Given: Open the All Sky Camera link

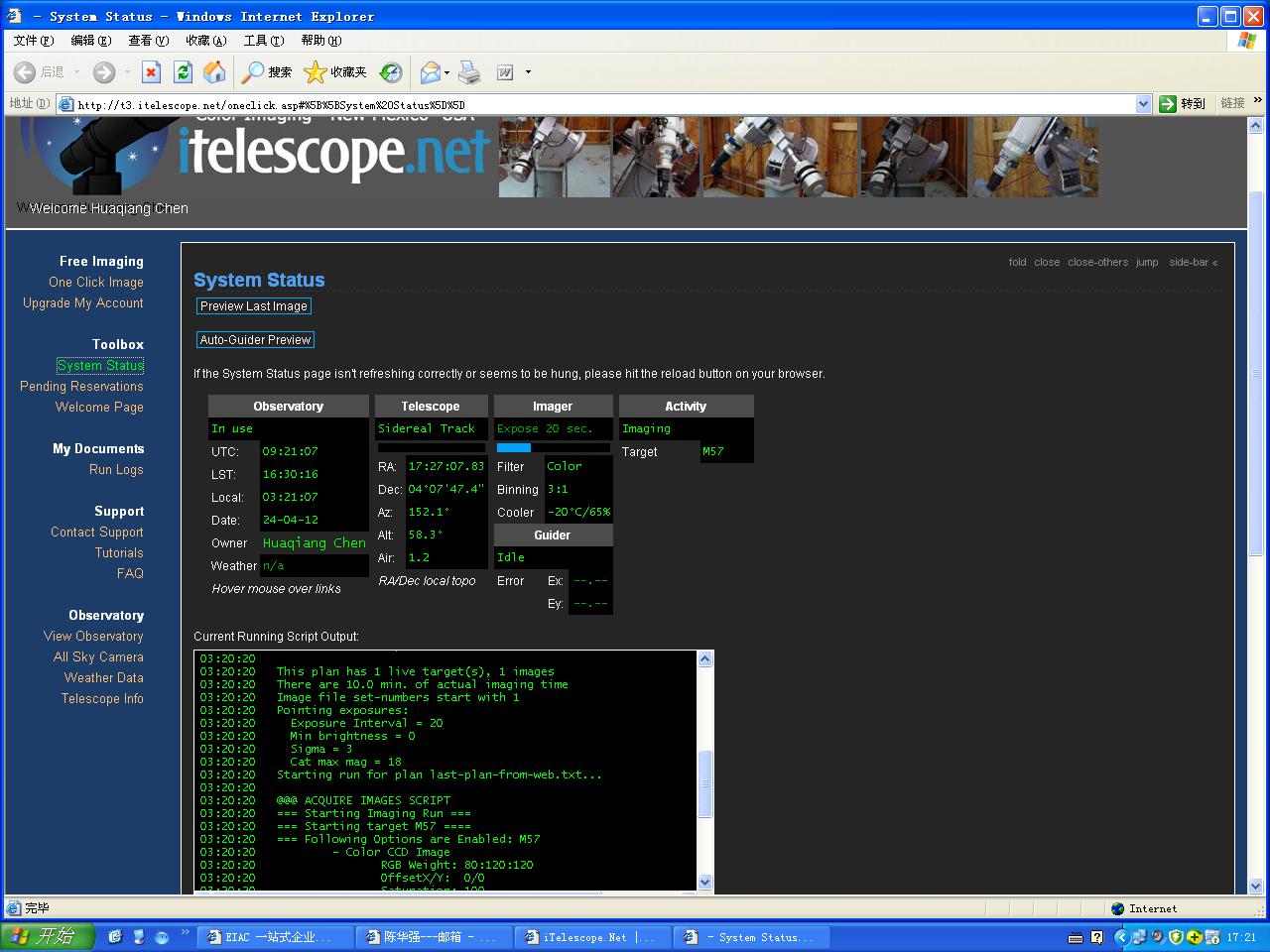Looking at the screenshot, I should pyautogui.click(x=98, y=657).
